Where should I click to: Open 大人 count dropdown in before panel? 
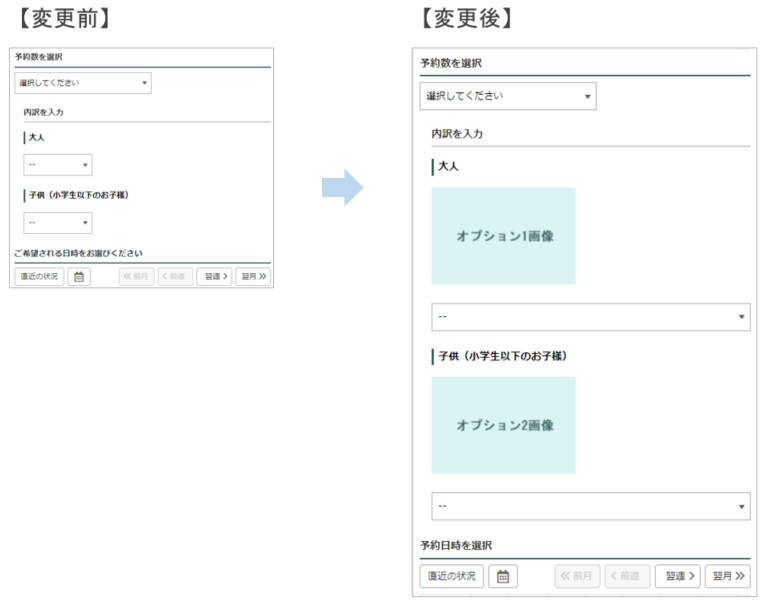[58, 165]
